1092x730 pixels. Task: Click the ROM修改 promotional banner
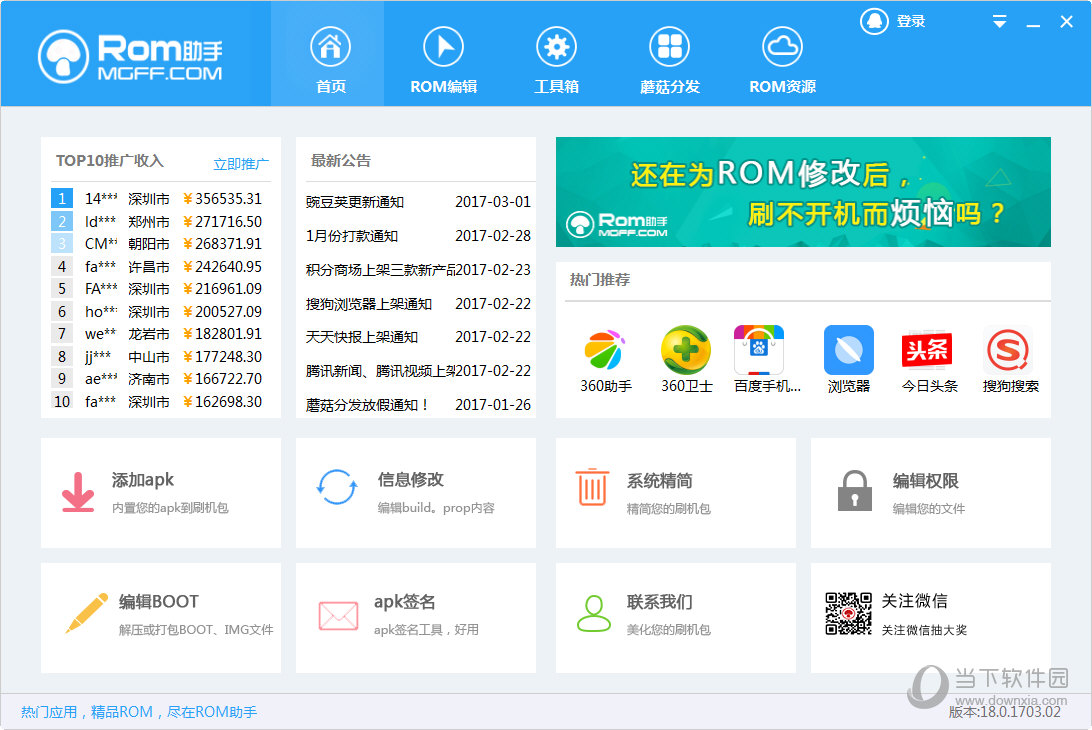pyautogui.click(x=803, y=192)
